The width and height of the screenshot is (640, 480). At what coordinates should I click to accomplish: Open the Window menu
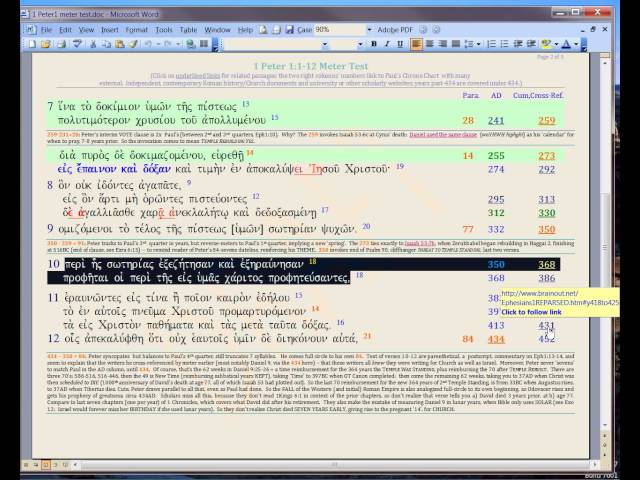pos(217,30)
